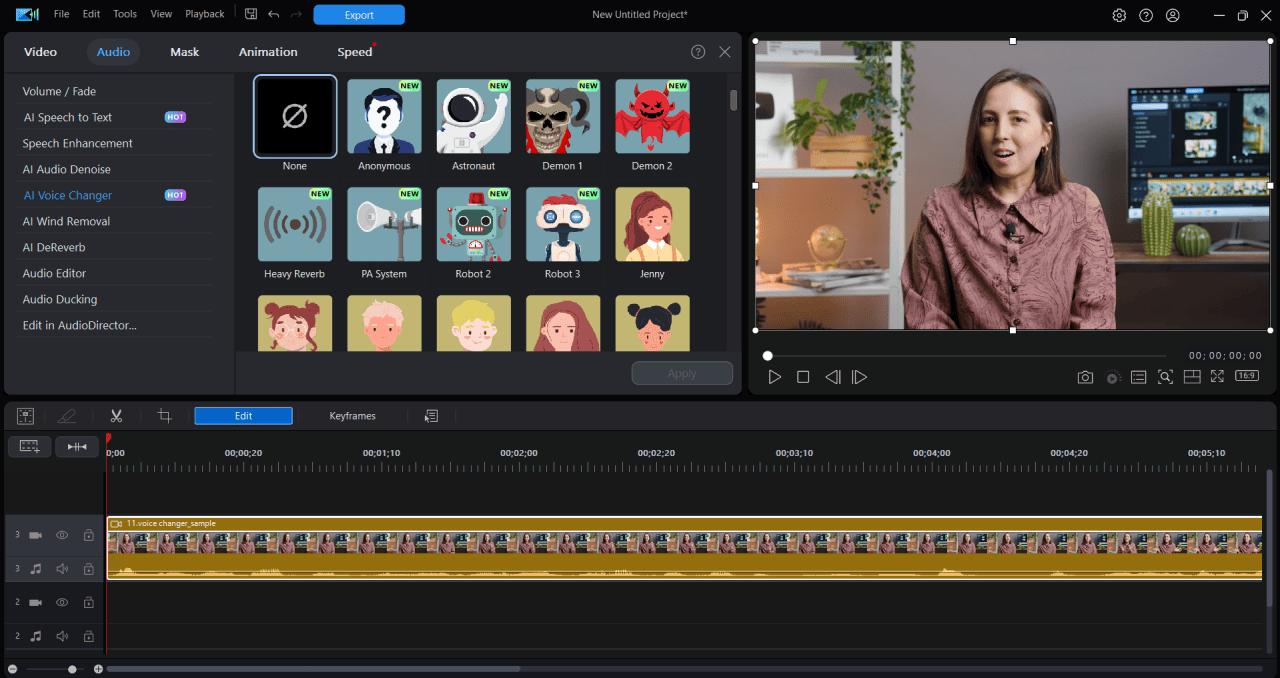Switch to the Mask tab
The width and height of the screenshot is (1280, 678).
pos(184,51)
